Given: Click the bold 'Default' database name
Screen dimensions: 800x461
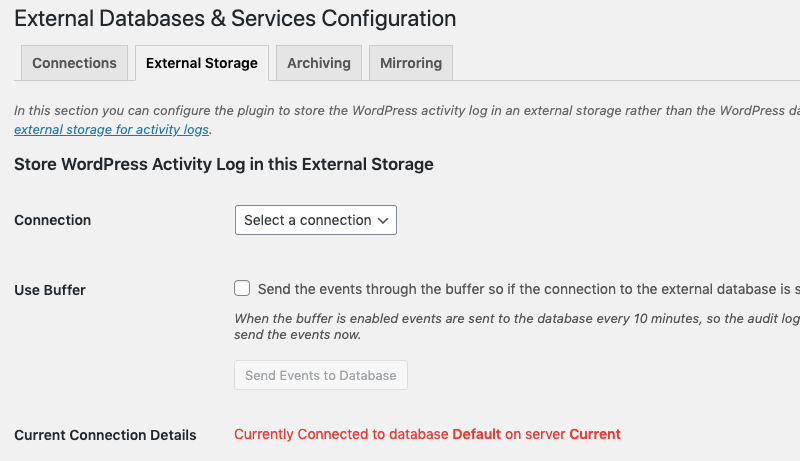Looking at the screenshot, I should 475,434.
